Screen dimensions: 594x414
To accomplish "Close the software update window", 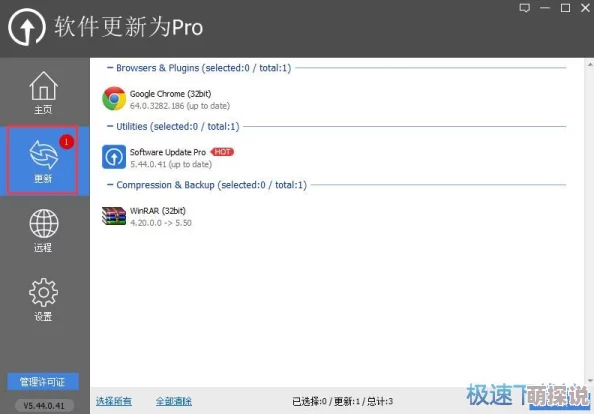I will click(x=585, y=8).
